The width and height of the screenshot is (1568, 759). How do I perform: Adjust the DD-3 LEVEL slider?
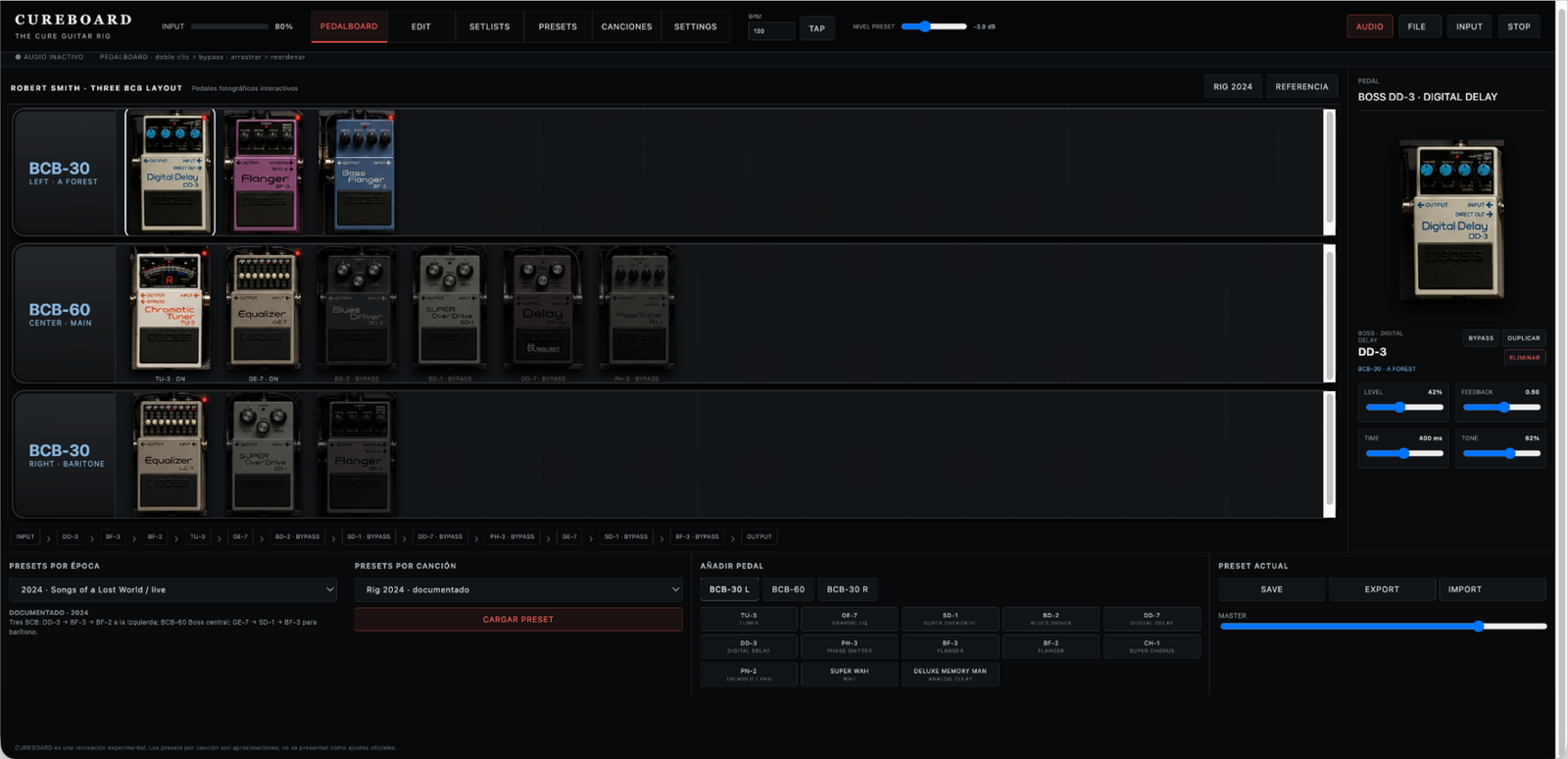click(1404, 407)
